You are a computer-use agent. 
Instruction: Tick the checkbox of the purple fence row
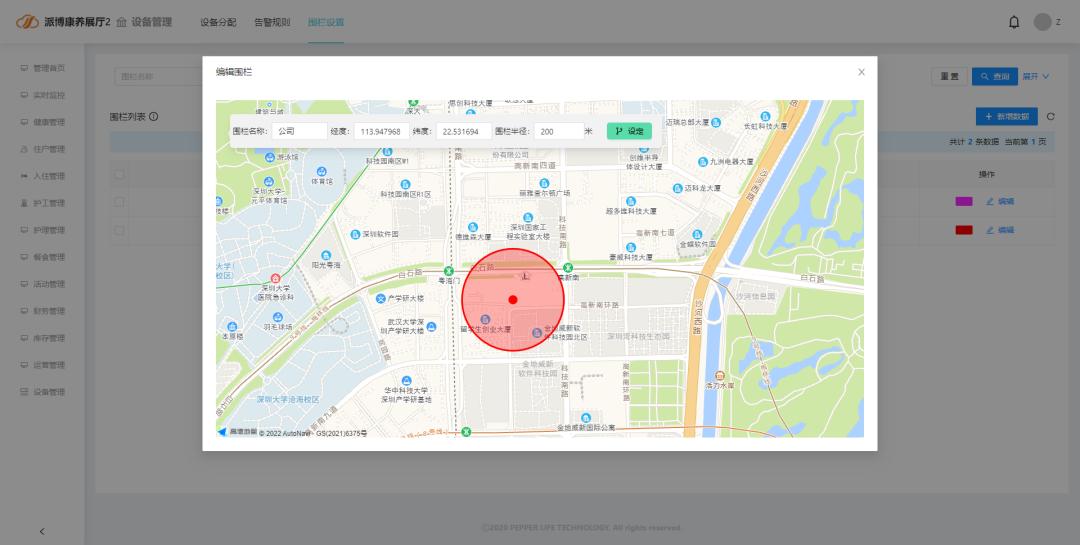click(119, 202)
